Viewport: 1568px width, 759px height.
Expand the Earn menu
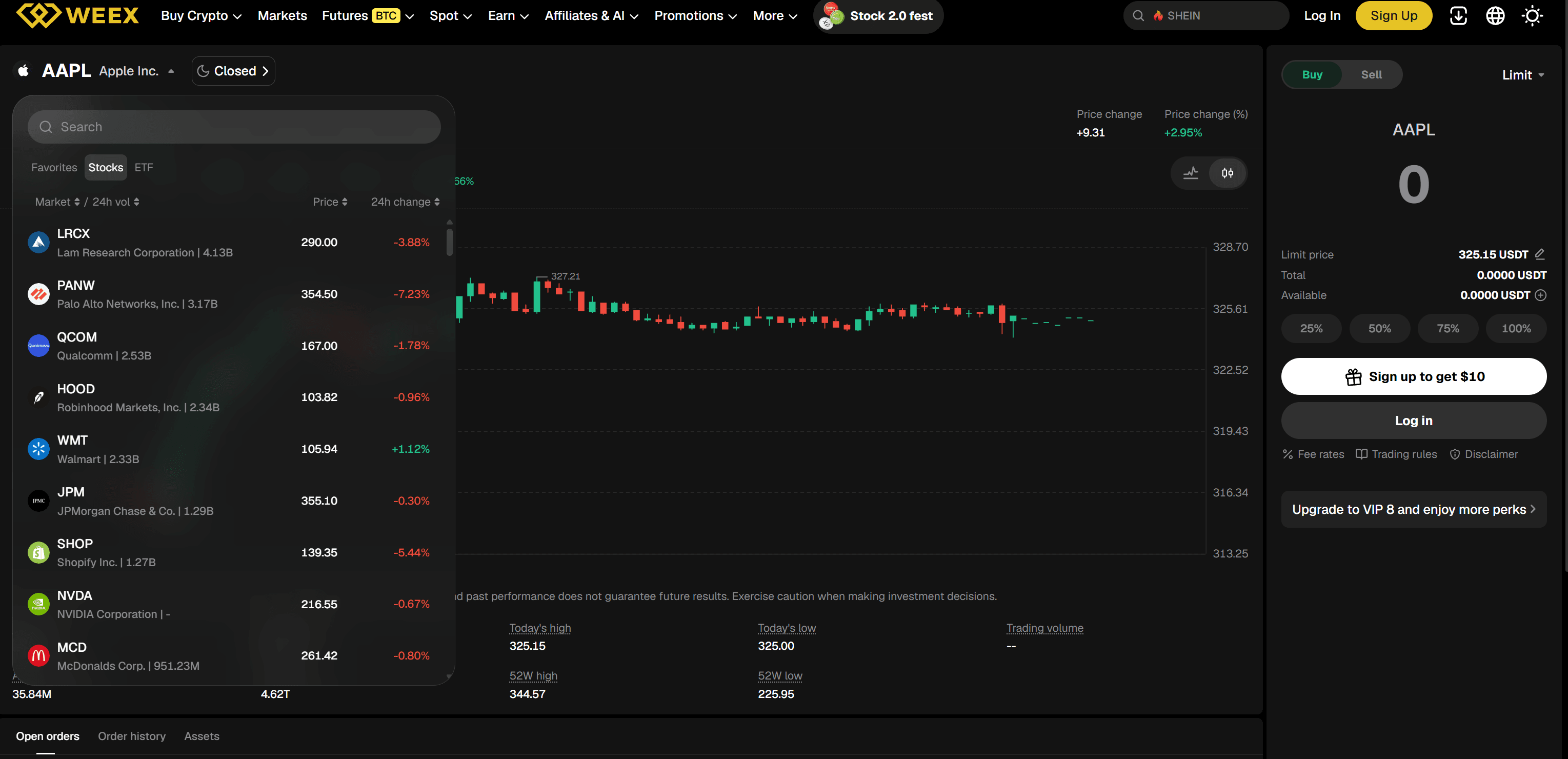point(508,16)
